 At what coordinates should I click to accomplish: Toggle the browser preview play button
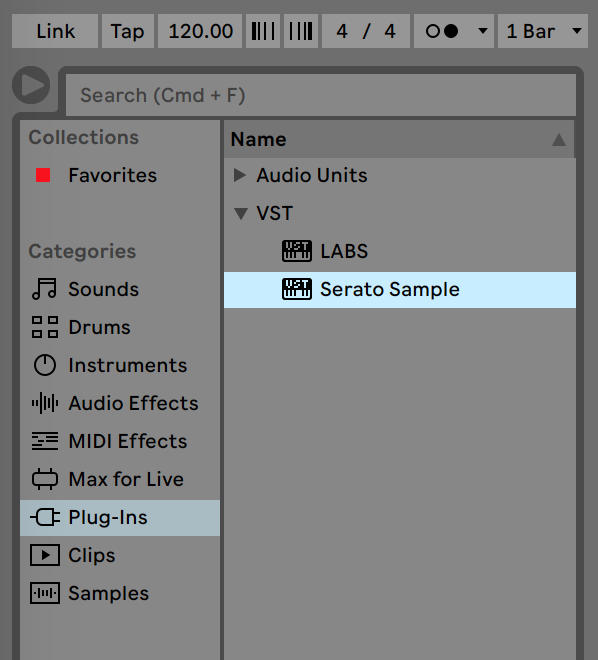[31, 85]
